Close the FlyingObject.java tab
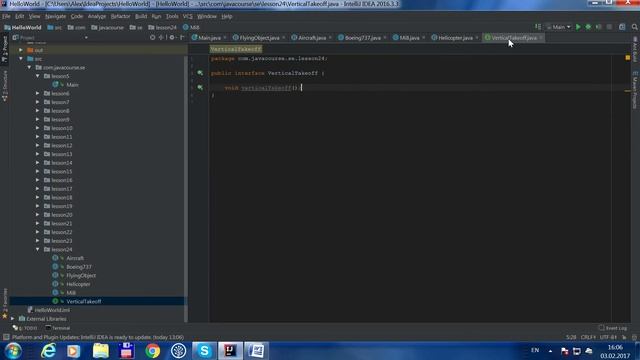Viewport: 640px width, 360px height. coord(284,38)
